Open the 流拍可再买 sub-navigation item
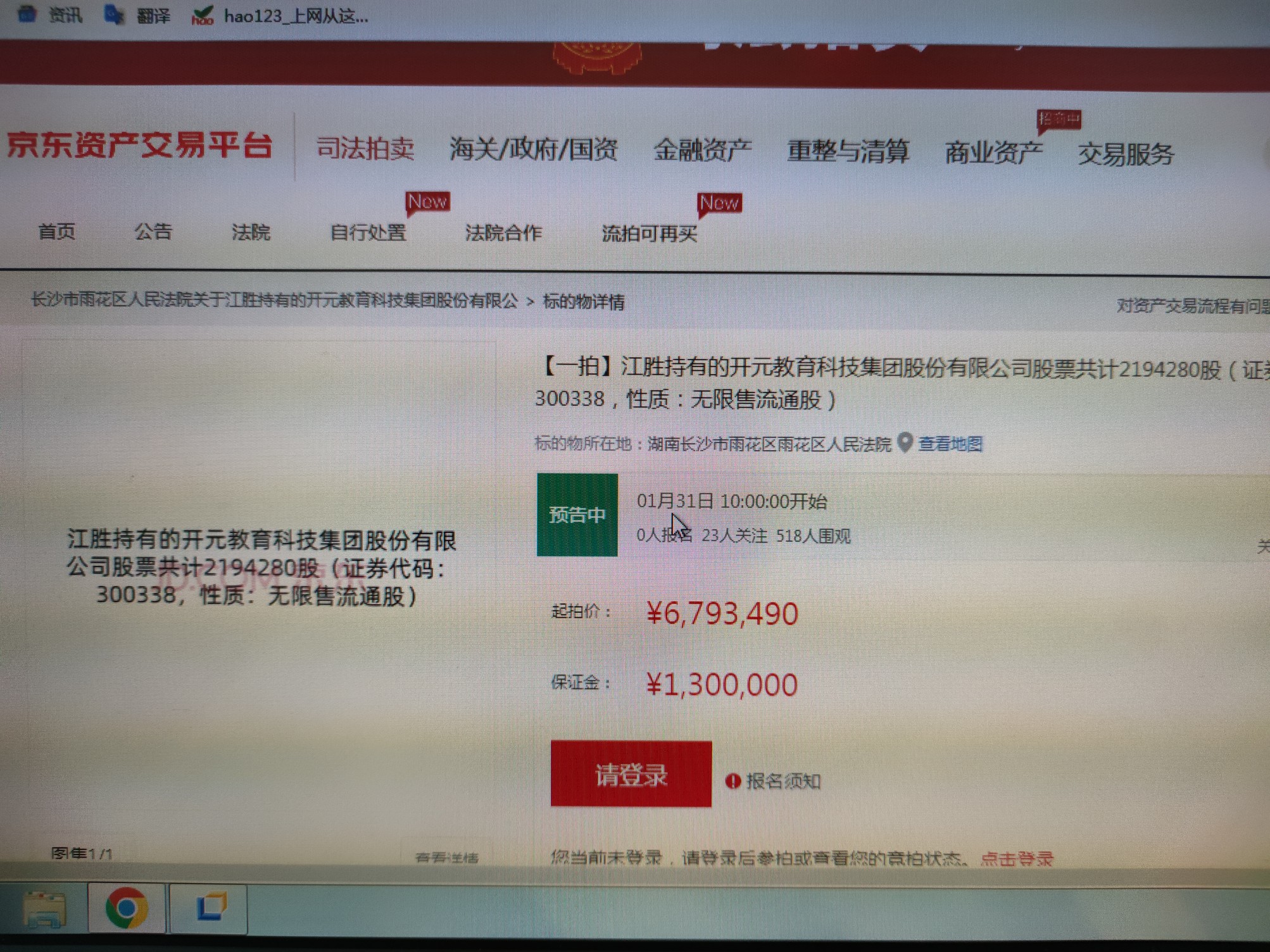The height and width of the screenshot is (952, 1270). tap(649, 234)
